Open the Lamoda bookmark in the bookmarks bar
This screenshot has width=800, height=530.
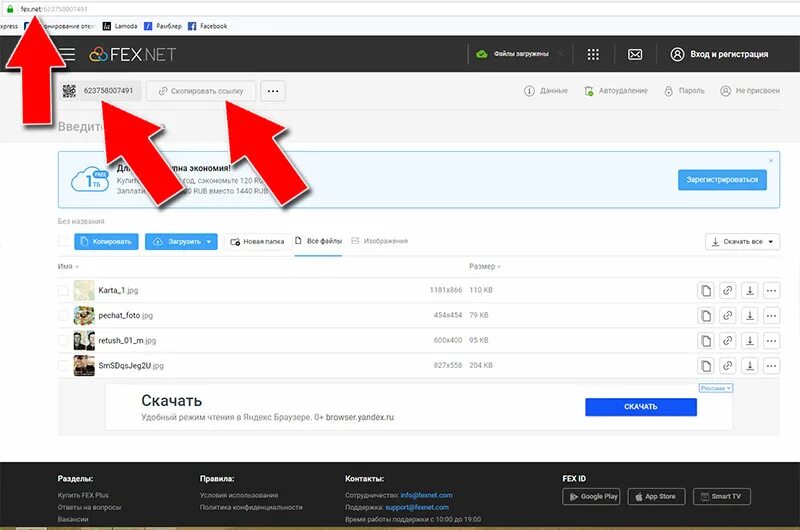pos(120,26)
